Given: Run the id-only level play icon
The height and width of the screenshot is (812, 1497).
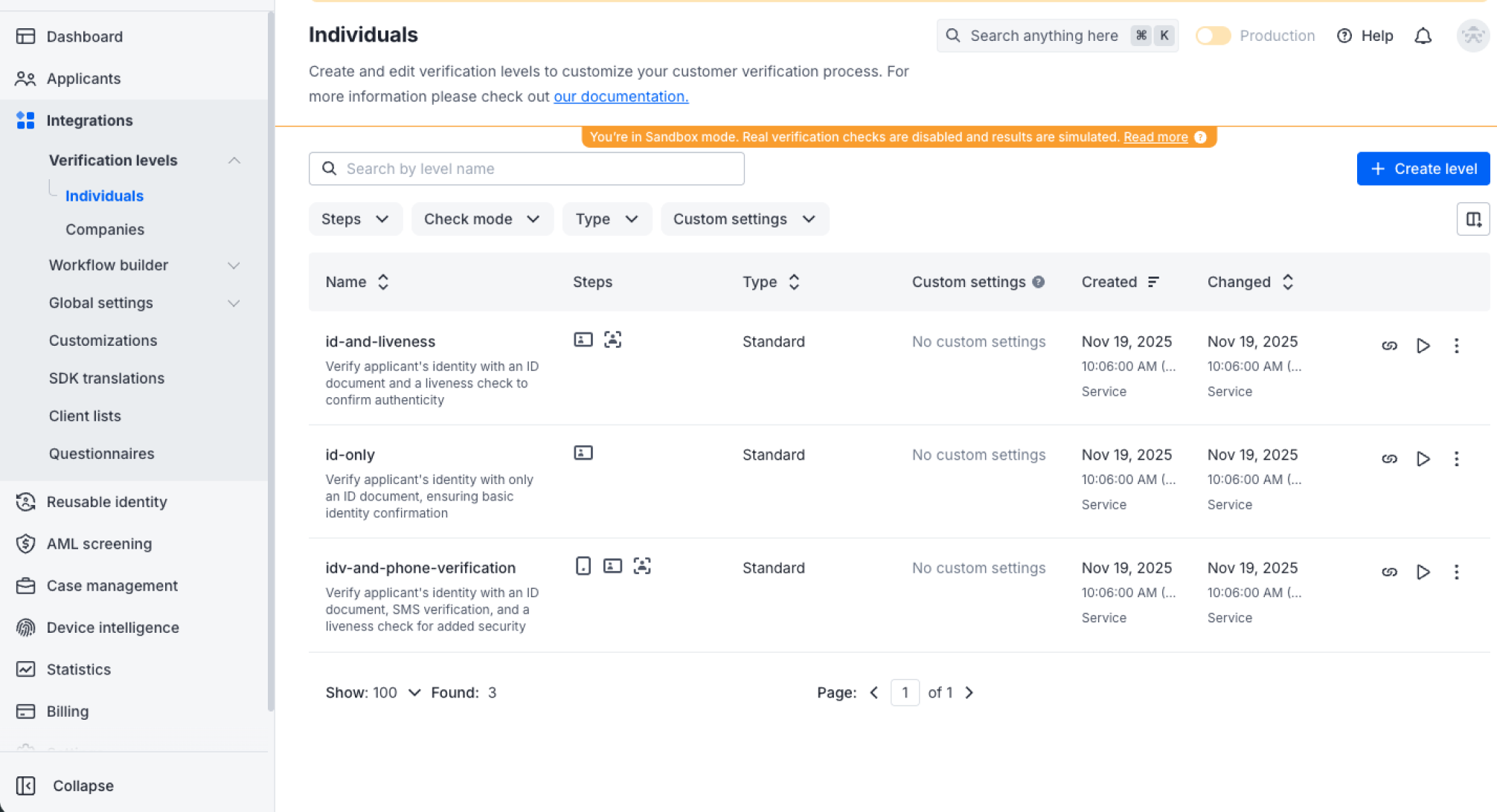Looking at the screenshot, I should (1423, 459).
